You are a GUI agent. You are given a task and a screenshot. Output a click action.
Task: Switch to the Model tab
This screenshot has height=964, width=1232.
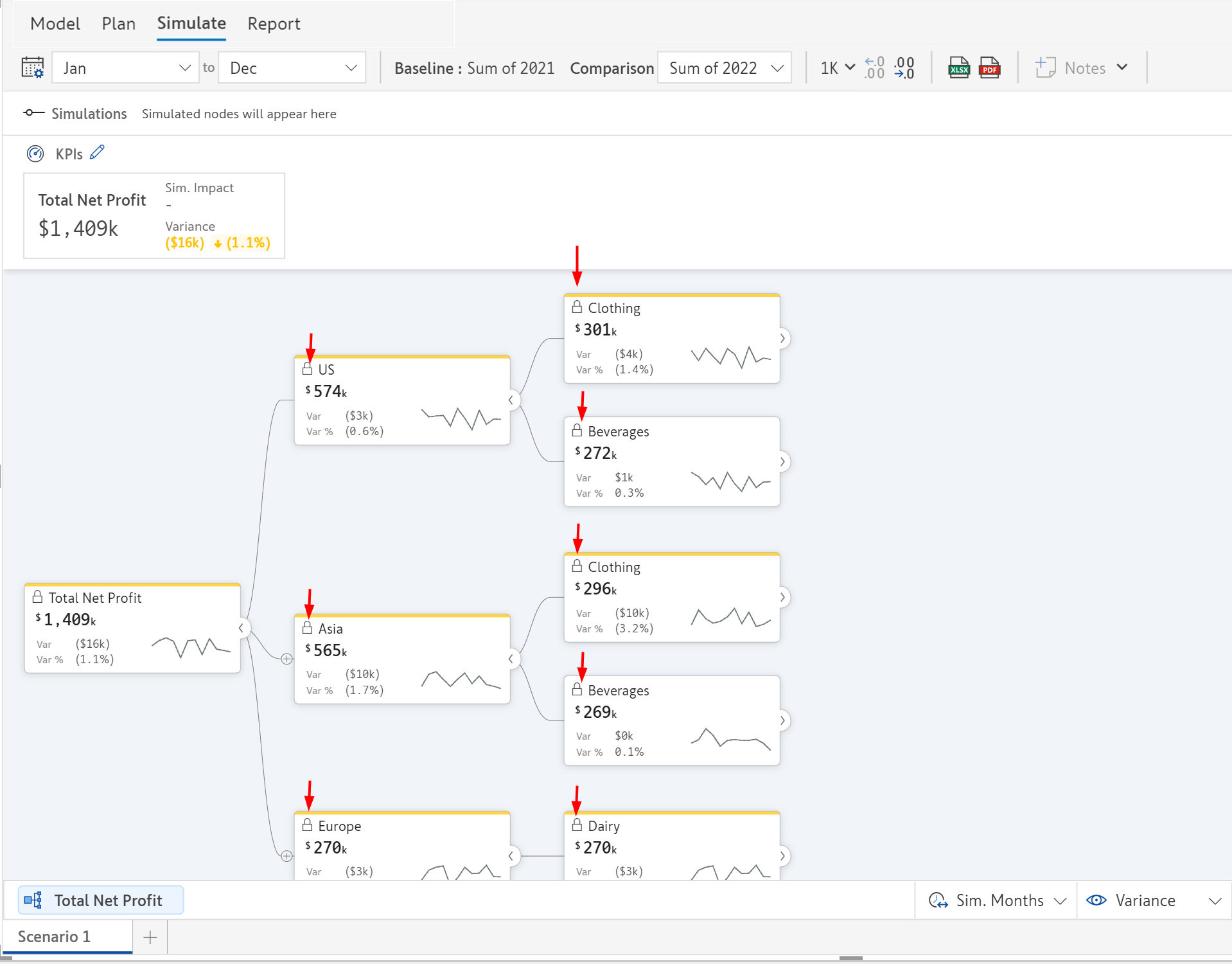[55, 24]
